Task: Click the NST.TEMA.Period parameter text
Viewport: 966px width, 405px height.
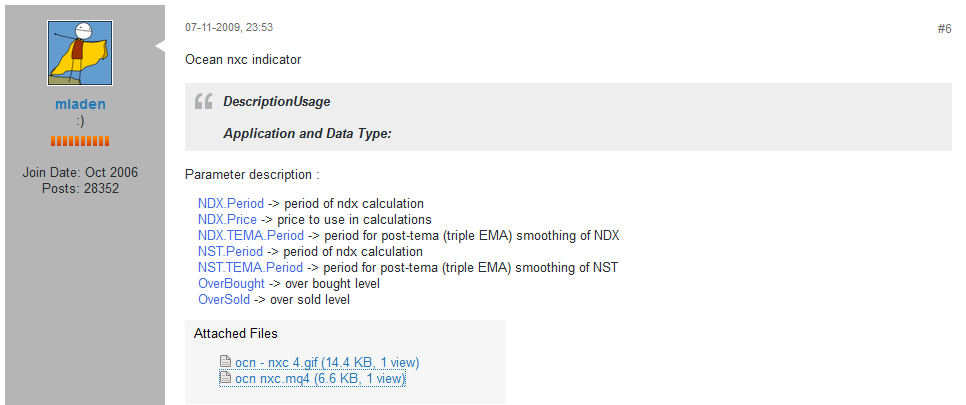Action: (x=250, y=267)
